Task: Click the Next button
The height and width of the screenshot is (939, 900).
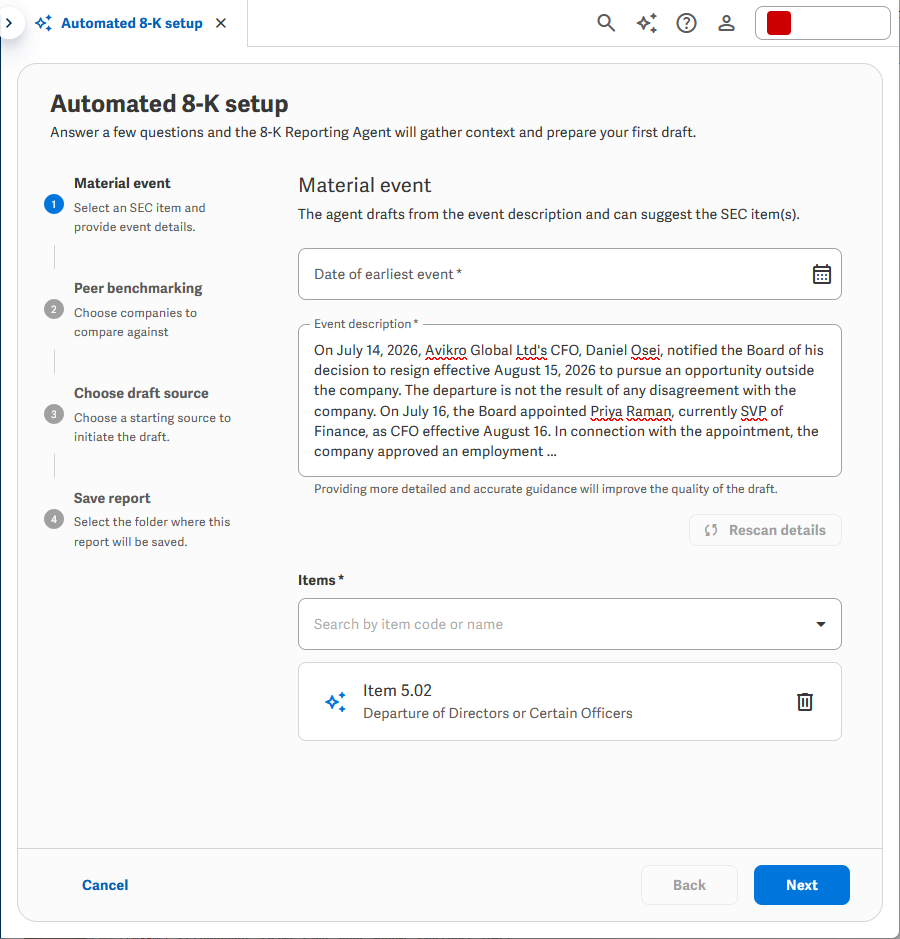Action: [x=801, y=885]
